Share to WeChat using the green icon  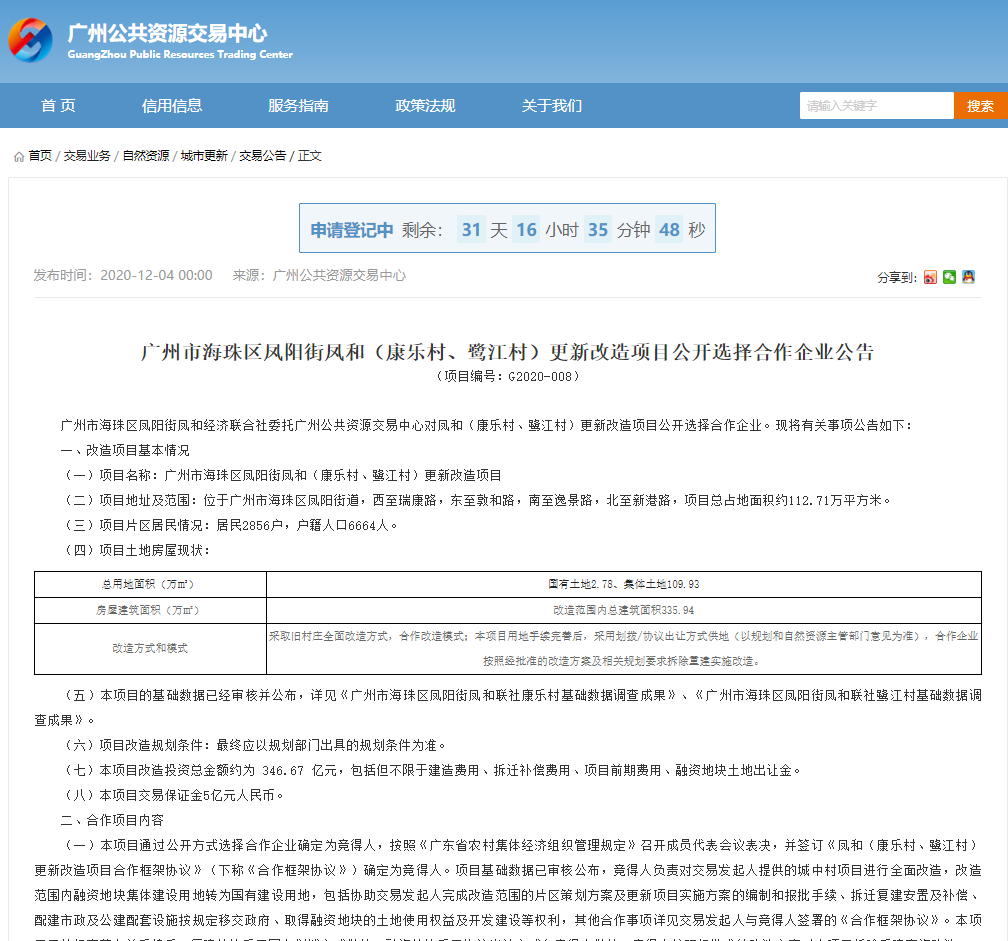[x=950, y=277]
